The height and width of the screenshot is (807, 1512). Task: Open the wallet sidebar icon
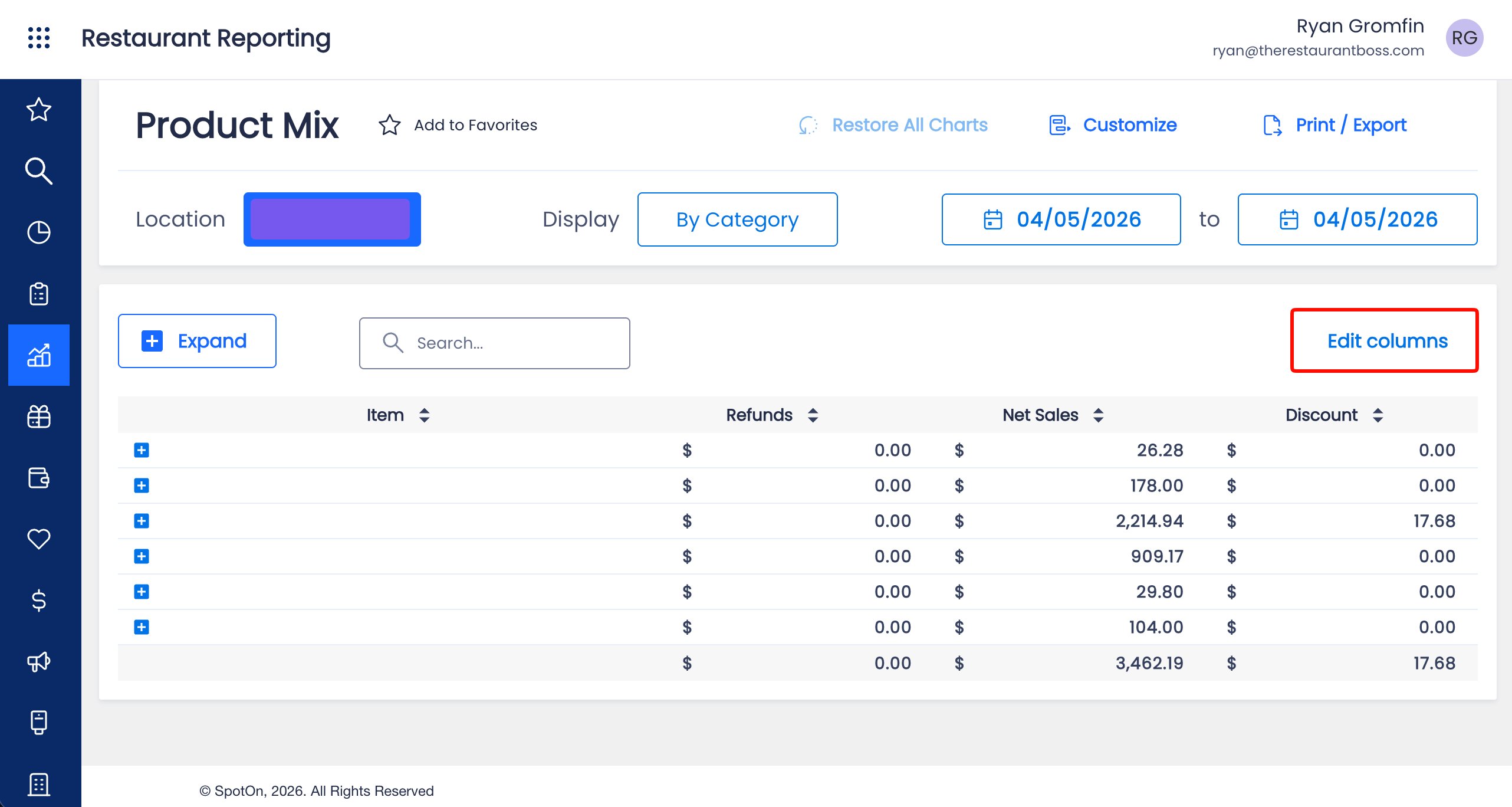(39, 478)
